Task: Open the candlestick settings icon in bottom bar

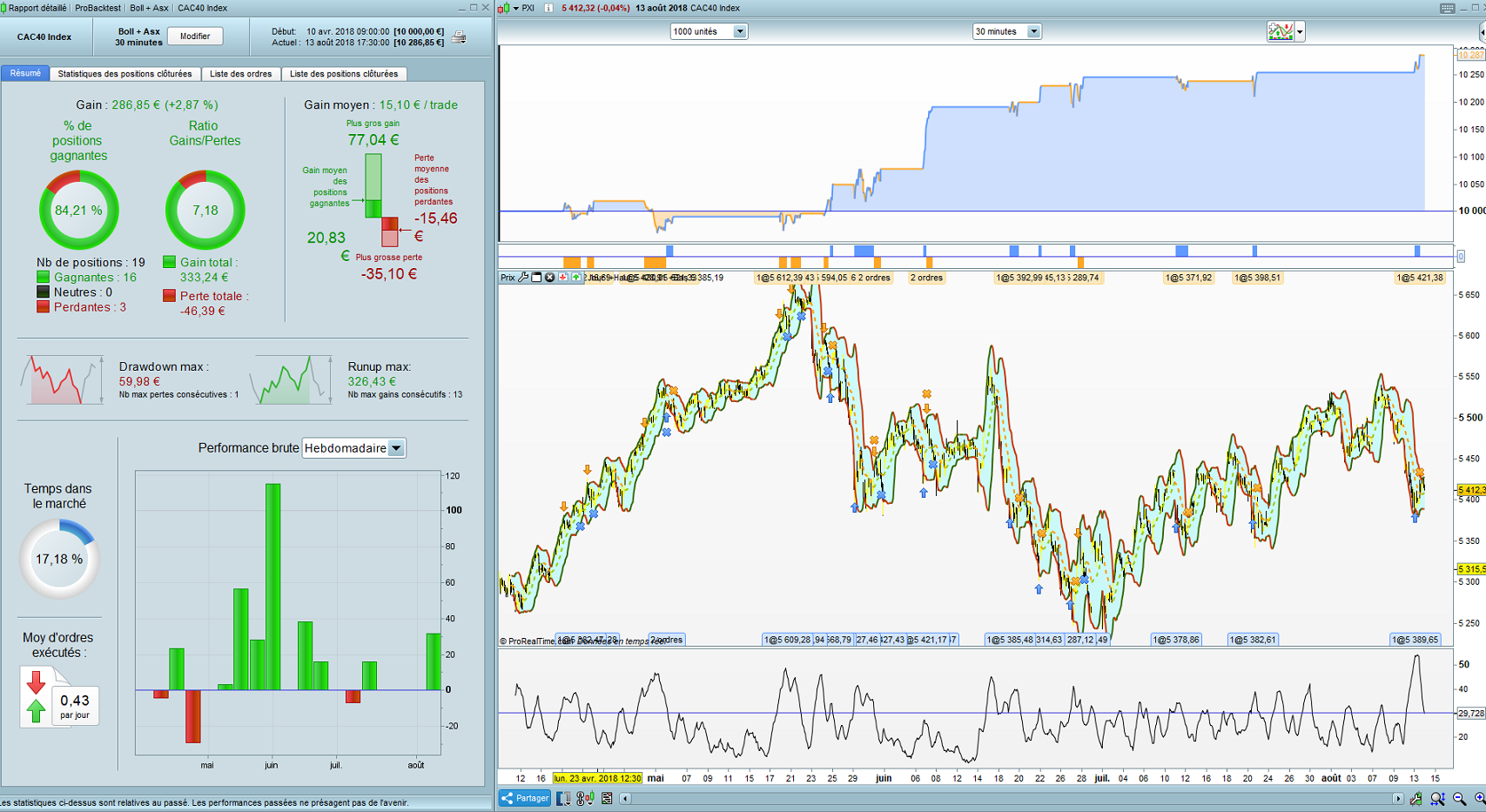Action: pos(585,798)
